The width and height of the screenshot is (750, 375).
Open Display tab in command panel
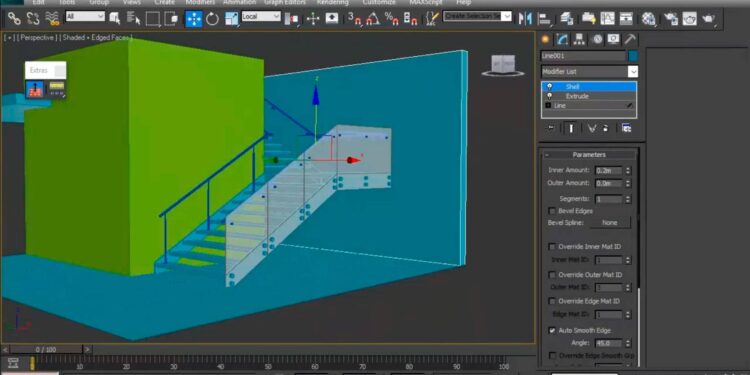pos(614,39)
